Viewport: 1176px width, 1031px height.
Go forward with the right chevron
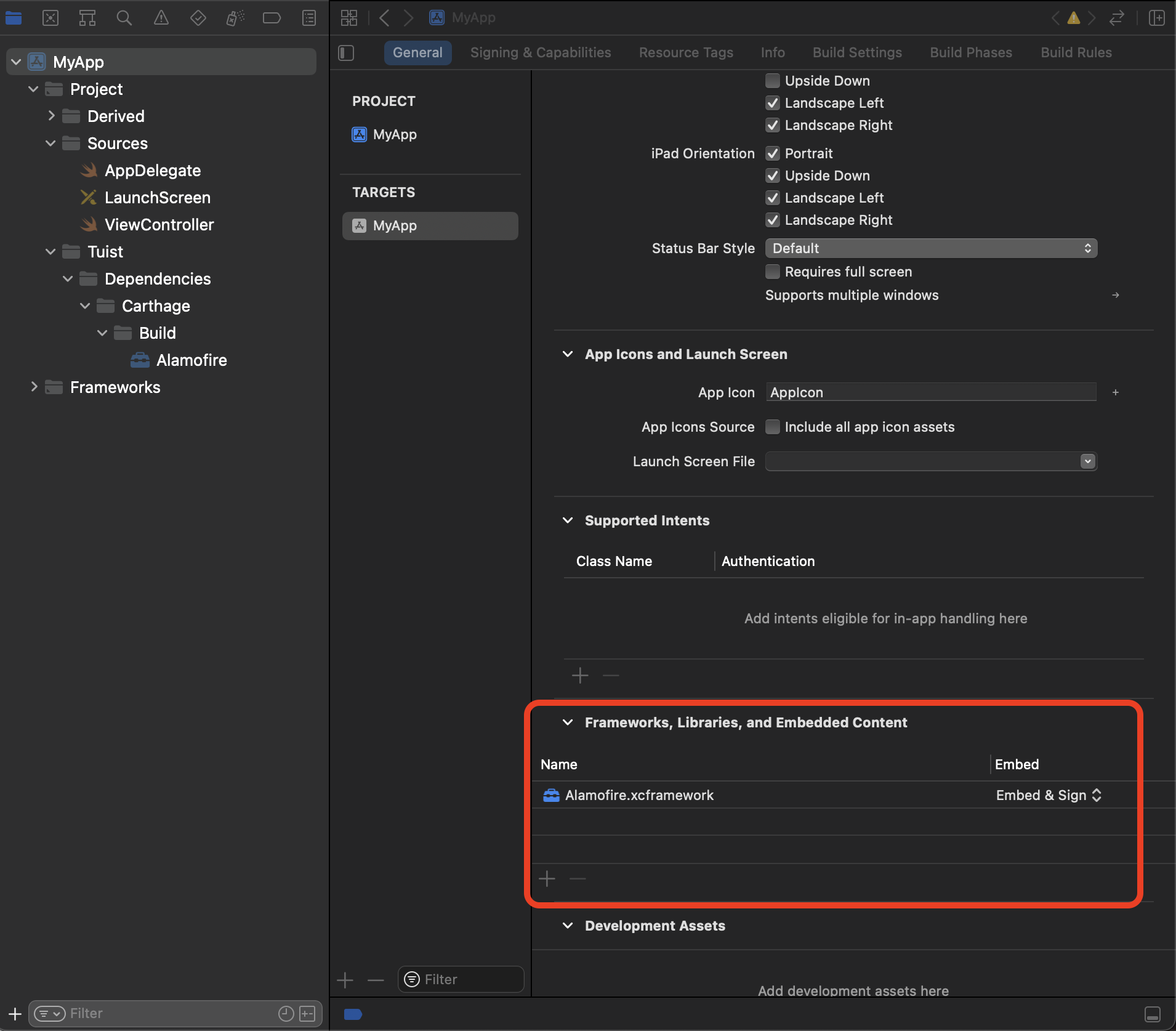pos(408,18)
